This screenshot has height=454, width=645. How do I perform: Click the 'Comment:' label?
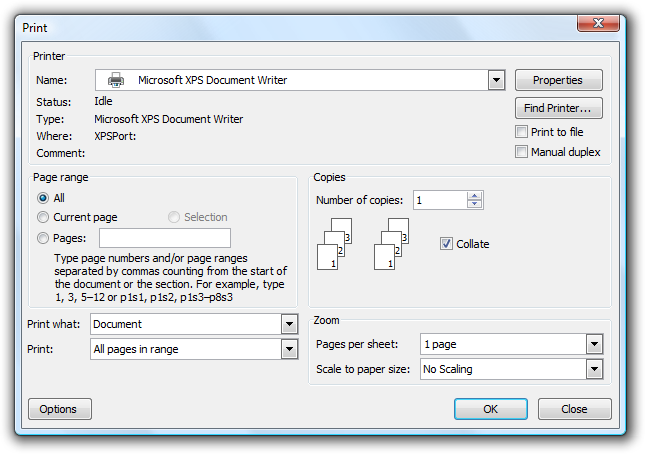pyautogui.click(x=60, y=153)
